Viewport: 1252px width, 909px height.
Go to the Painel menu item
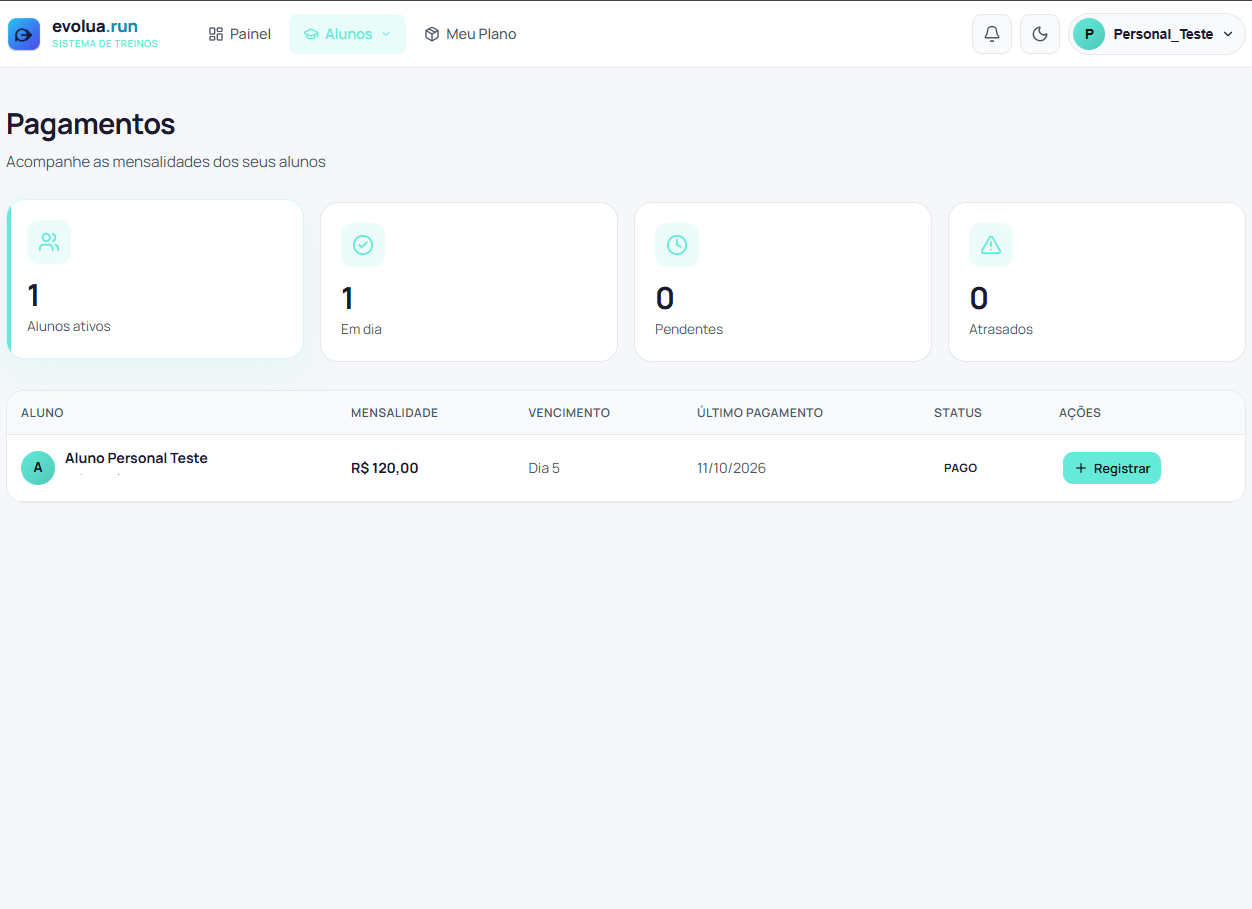click(x=240, y=34)
